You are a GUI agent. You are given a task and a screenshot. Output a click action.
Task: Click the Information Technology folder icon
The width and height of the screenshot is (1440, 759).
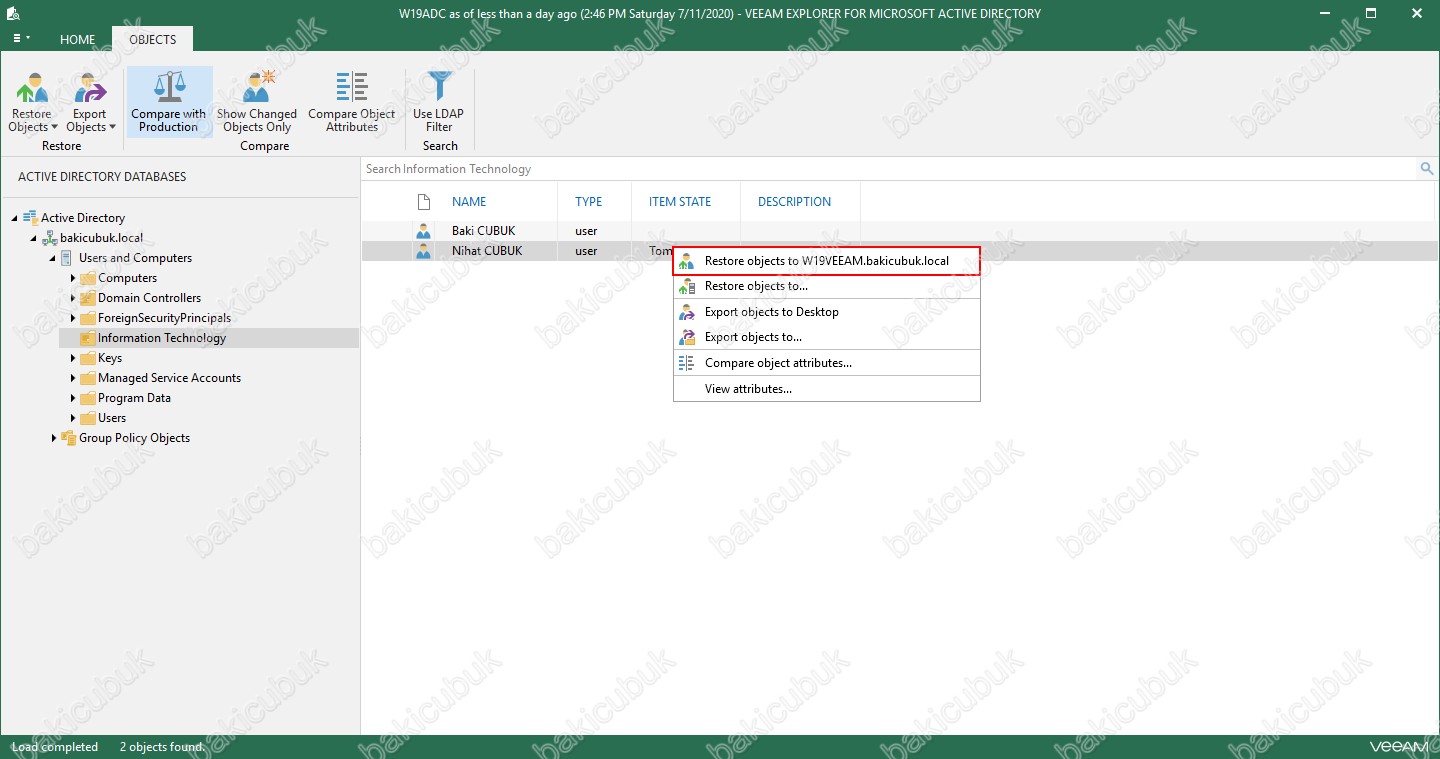coord(87,338)
